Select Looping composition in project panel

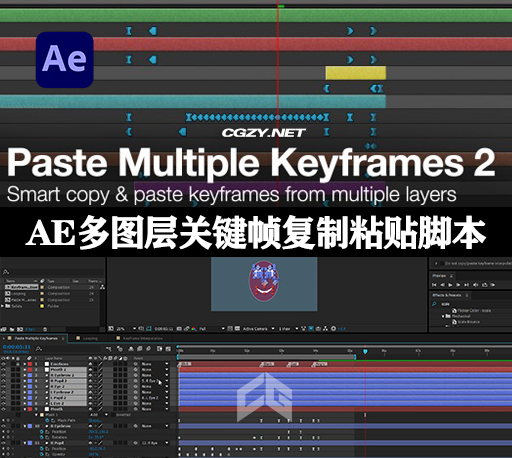18,294
